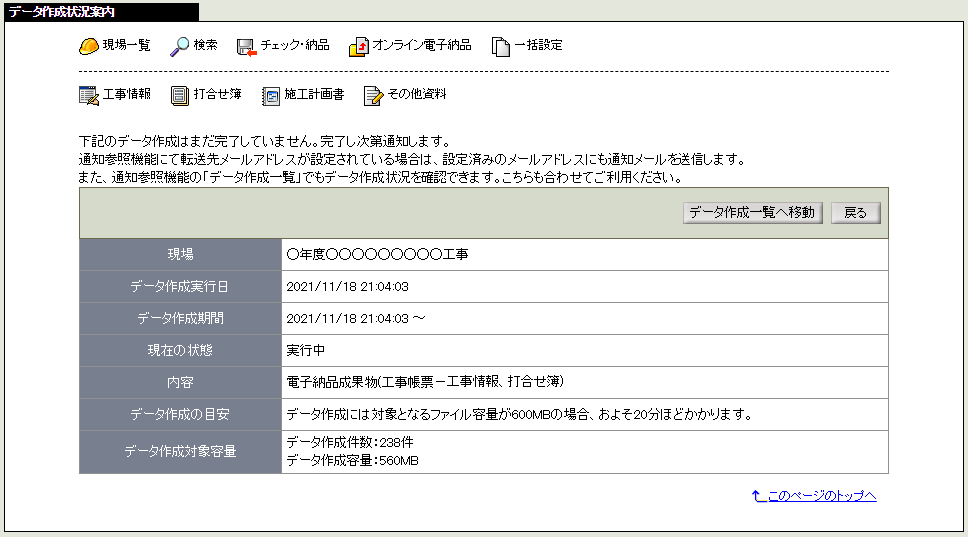Open the 現場一覧 menu label
This screenshot has width=968, height=537.
click(127, 45)
